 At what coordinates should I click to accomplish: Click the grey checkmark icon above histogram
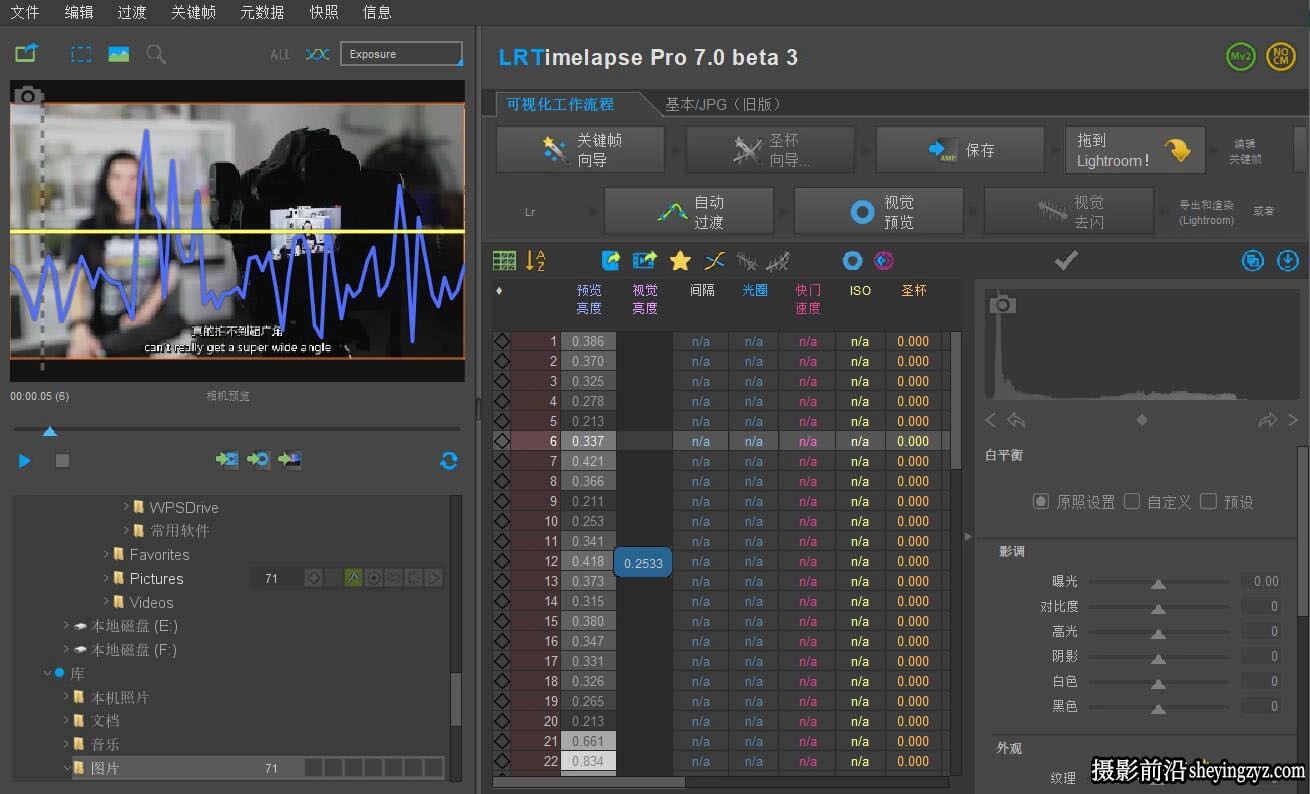coord(1066,261)
